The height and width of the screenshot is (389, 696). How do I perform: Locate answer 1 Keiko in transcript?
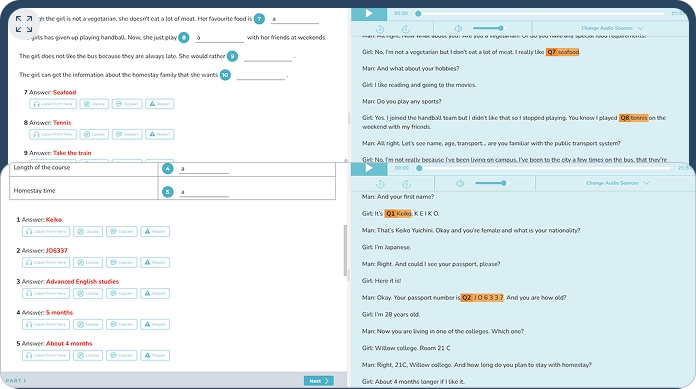coord(88,231)
